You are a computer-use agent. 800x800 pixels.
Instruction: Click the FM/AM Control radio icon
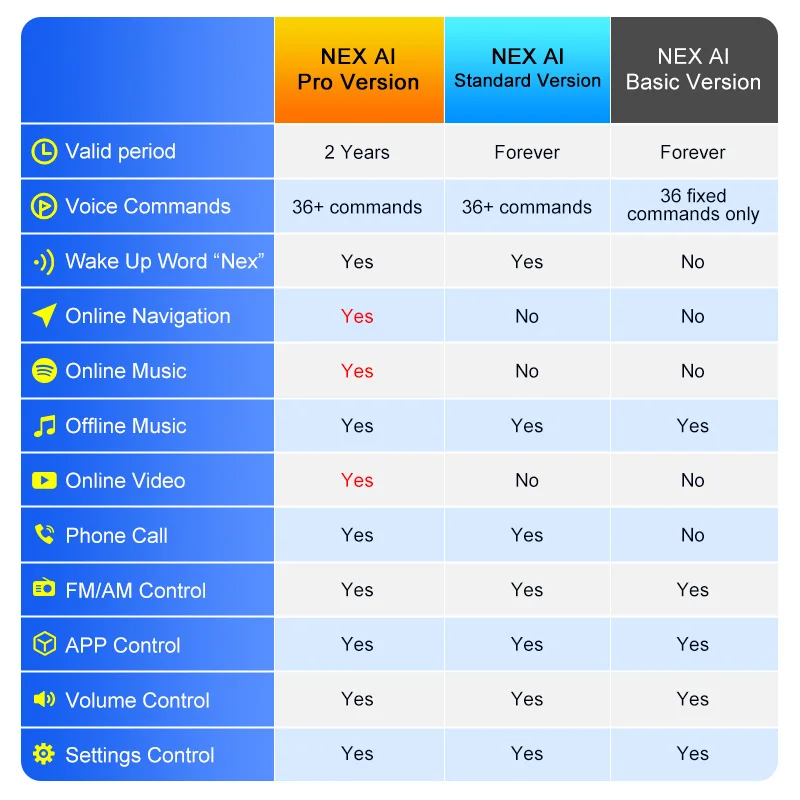44,590
